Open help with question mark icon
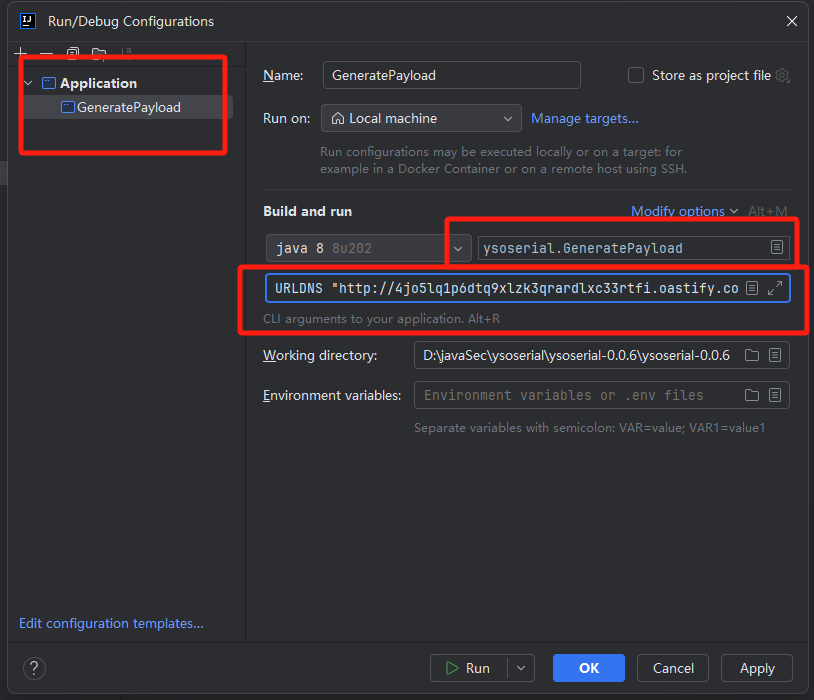The width and height of the screenshot is (814, 700). pyautogui.click(x=34, y=668)
